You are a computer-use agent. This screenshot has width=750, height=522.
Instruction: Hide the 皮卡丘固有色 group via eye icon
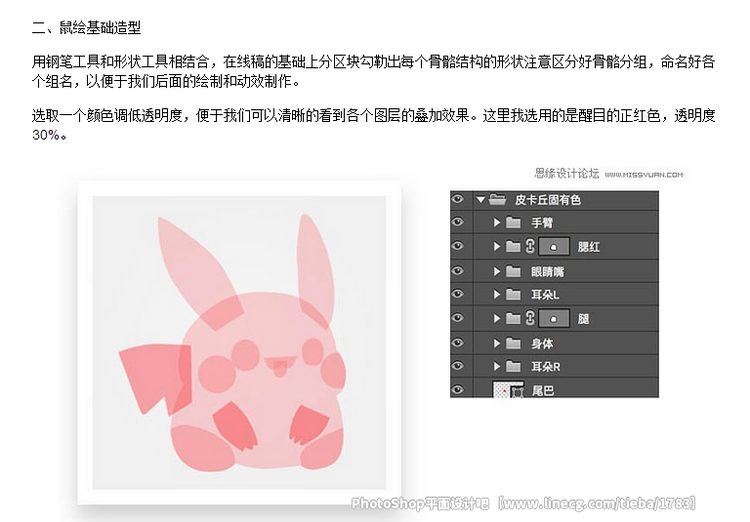pyautogui.click(x=458, y=199)
